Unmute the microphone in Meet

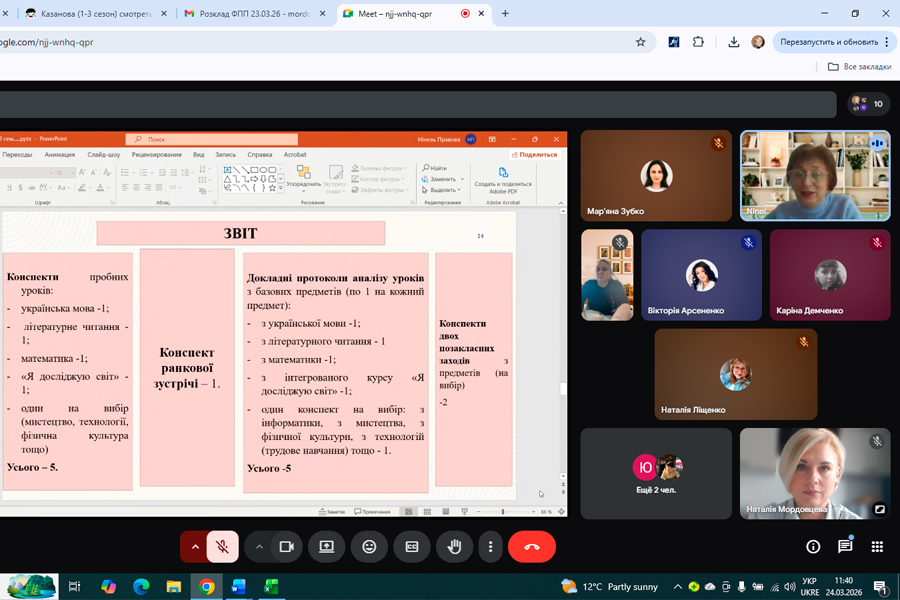click(x=223, y=547)
